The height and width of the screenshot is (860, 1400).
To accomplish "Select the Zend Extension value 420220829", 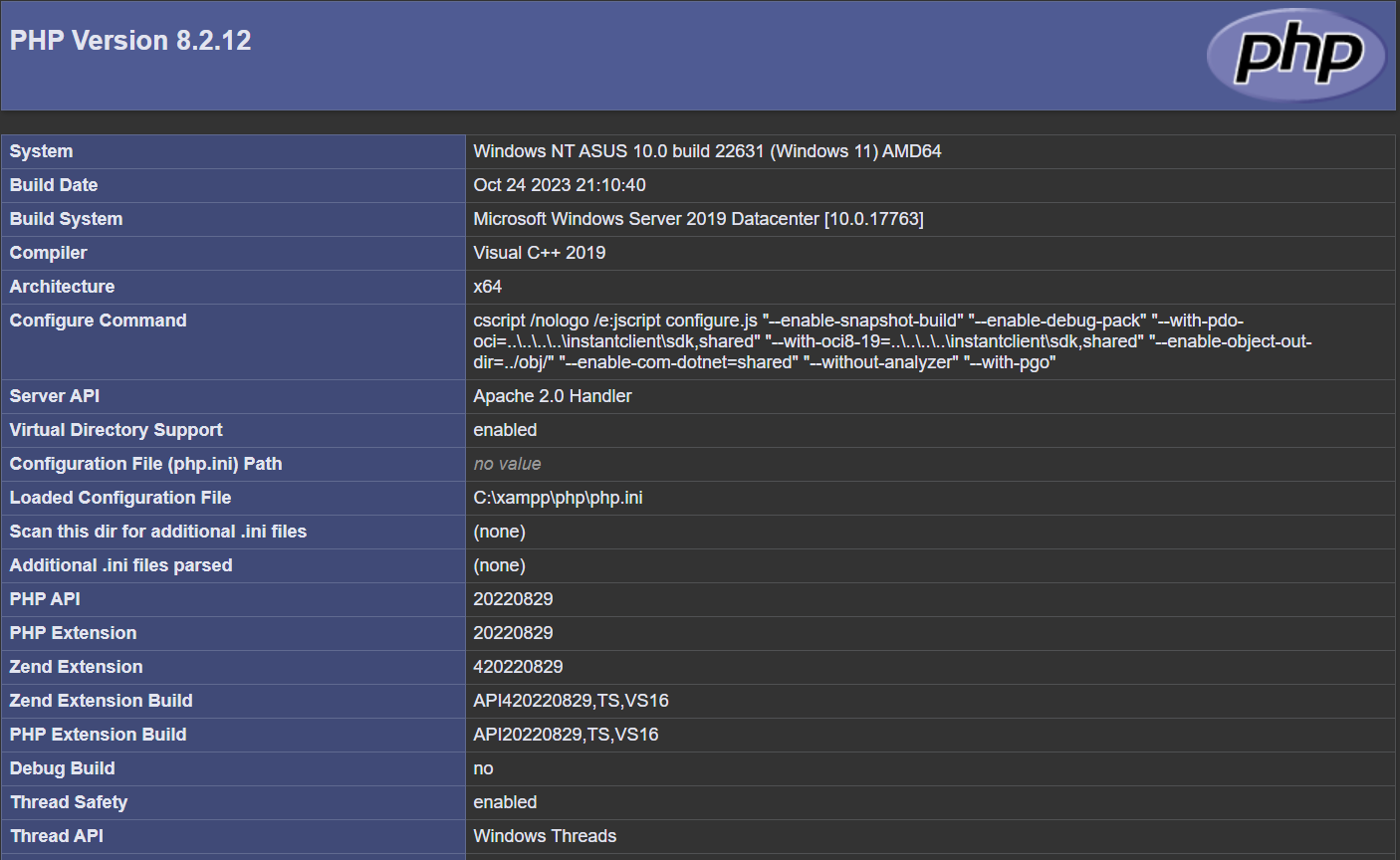I will pyautogui.click(x=518, y=667).
